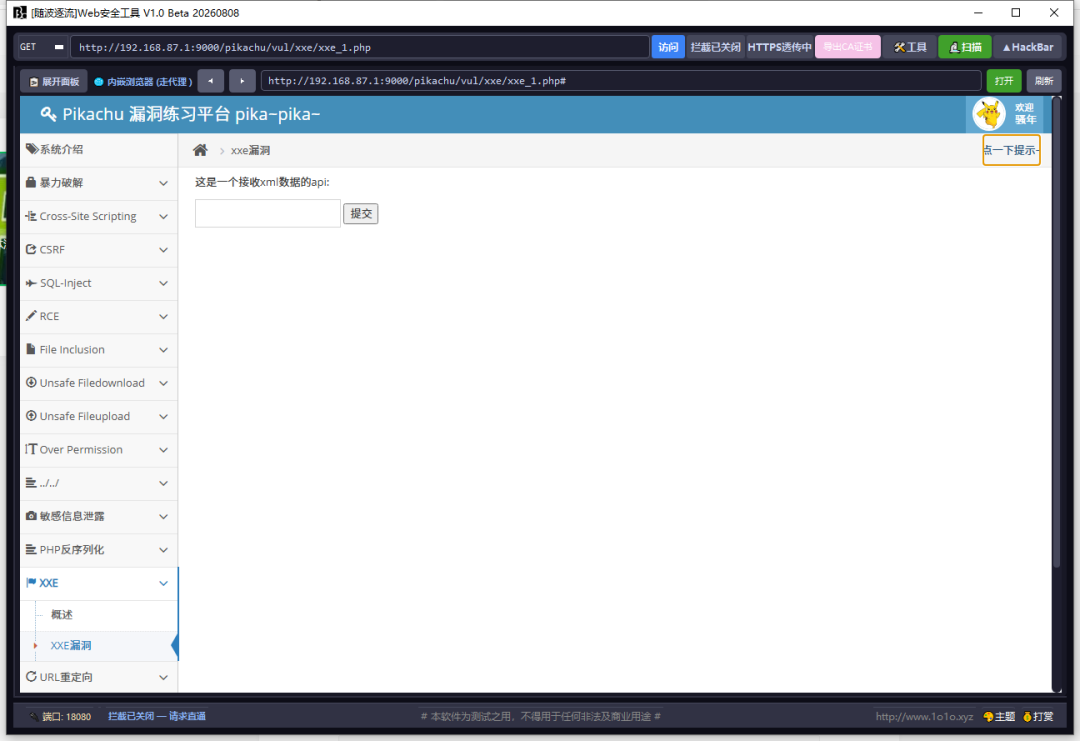Collapse the XXE sidebar section

(98, 583)
